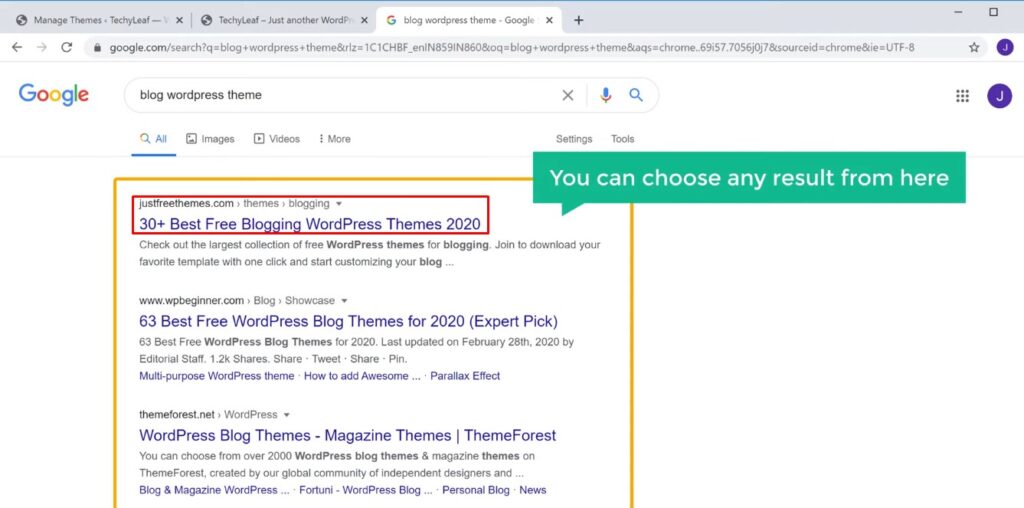
Task: Open WordPress Blog Themes ThemeForest result
Action: click(x=347, y=436)
